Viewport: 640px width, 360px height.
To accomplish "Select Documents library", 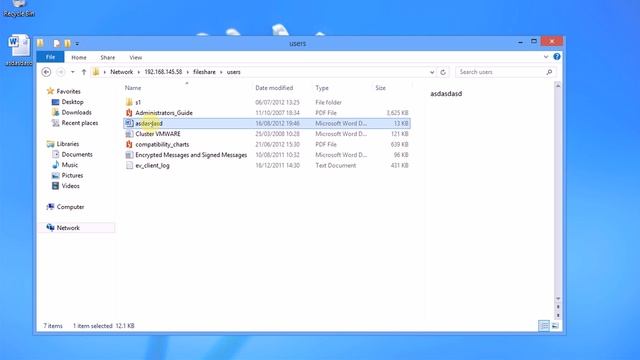I will (77, 155).
